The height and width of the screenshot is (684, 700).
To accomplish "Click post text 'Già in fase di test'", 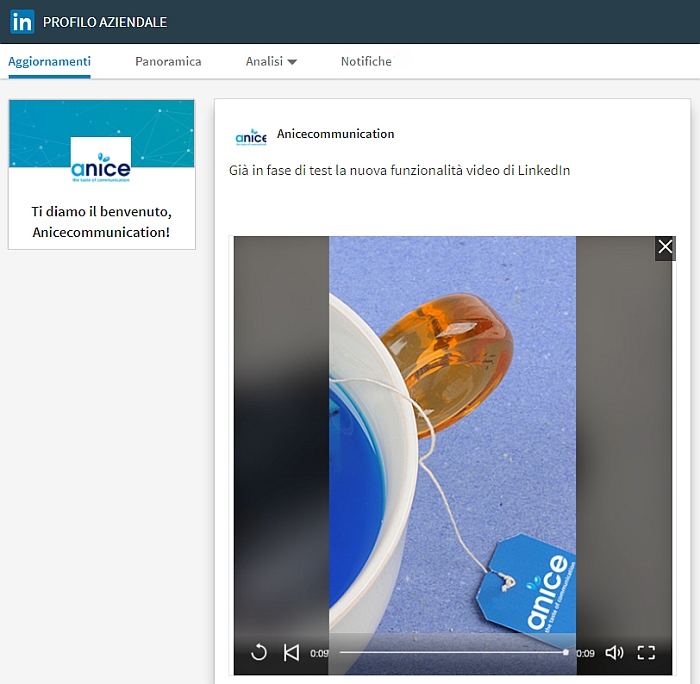I will point(399,171).
